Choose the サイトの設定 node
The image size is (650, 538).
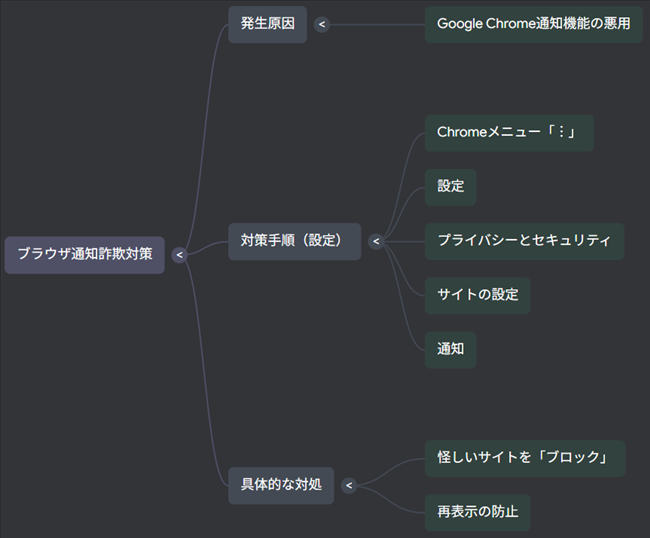click(x=477, y=296)
